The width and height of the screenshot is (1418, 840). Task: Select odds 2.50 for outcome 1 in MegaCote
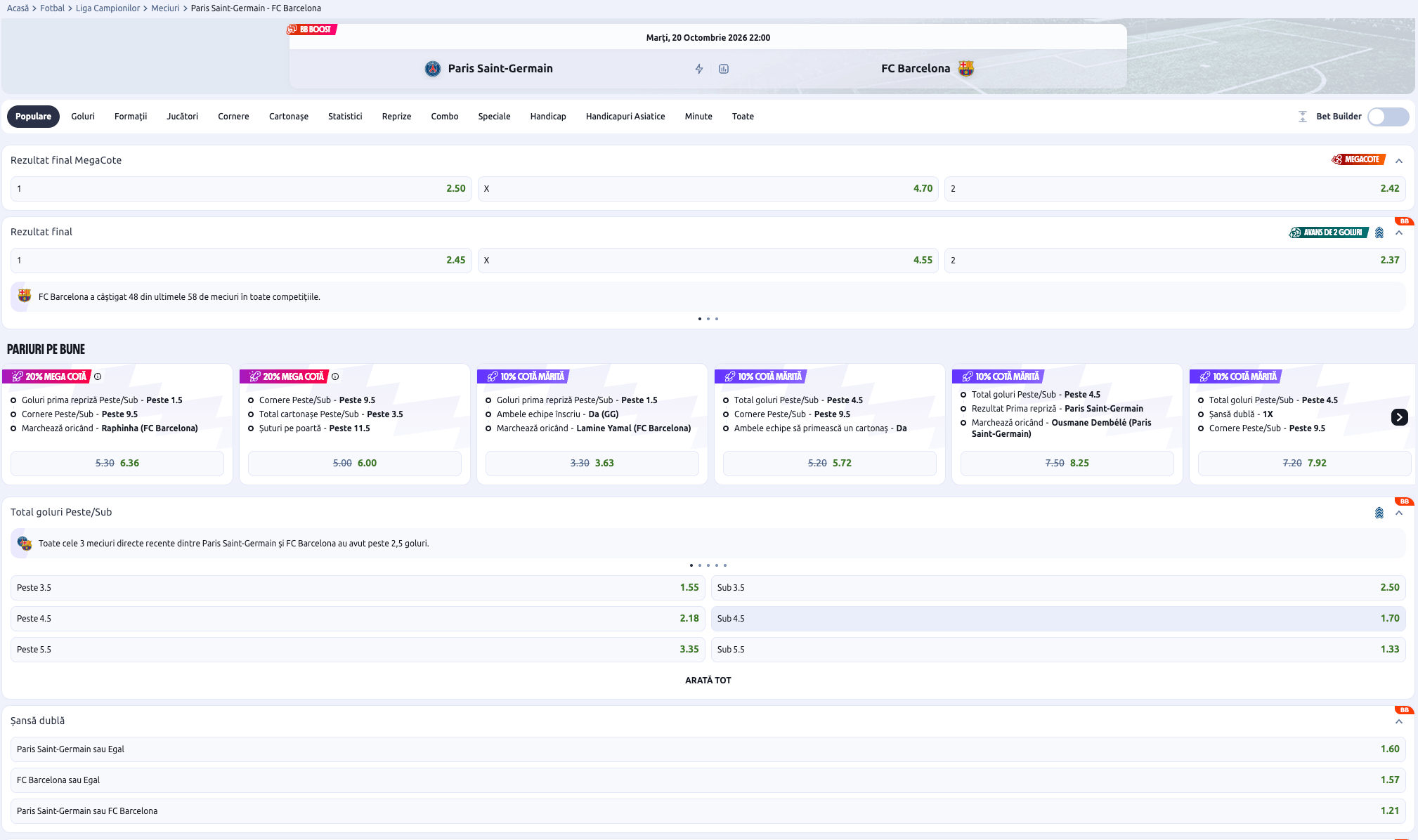(x=241, y=188)
